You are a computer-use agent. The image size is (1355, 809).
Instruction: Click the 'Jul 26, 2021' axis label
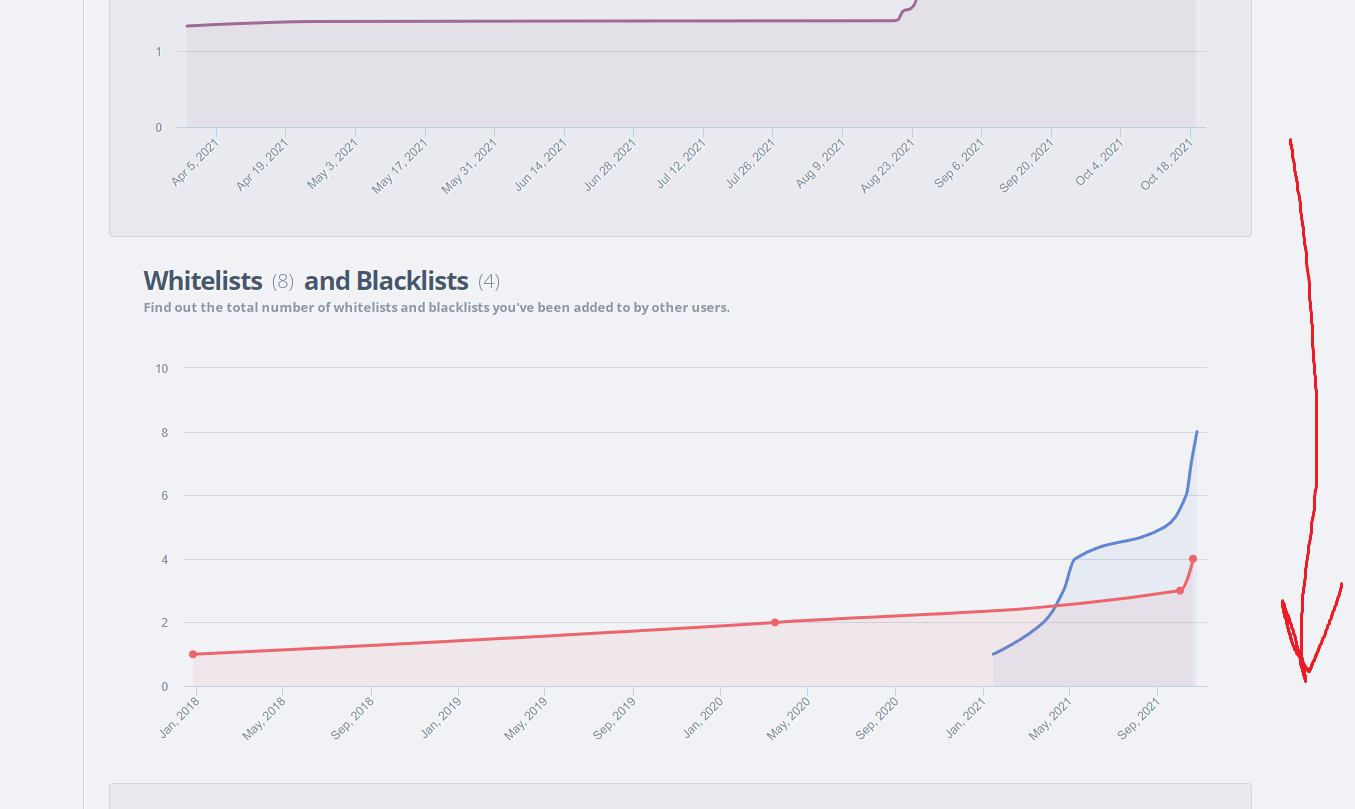(751, 162)
